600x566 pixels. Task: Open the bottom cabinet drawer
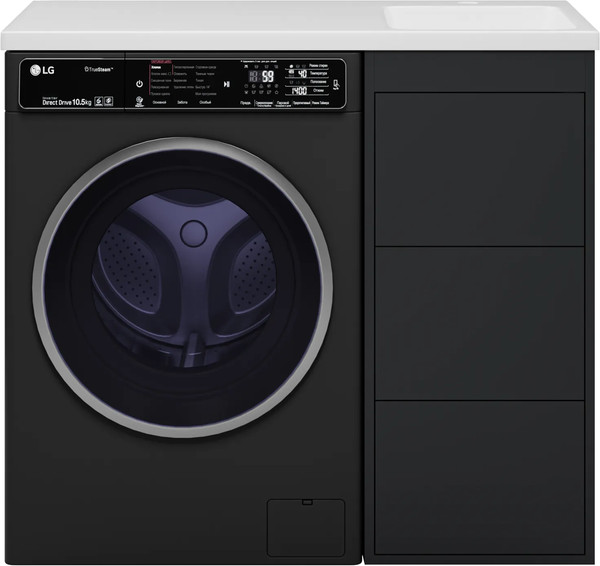(479, 477)
